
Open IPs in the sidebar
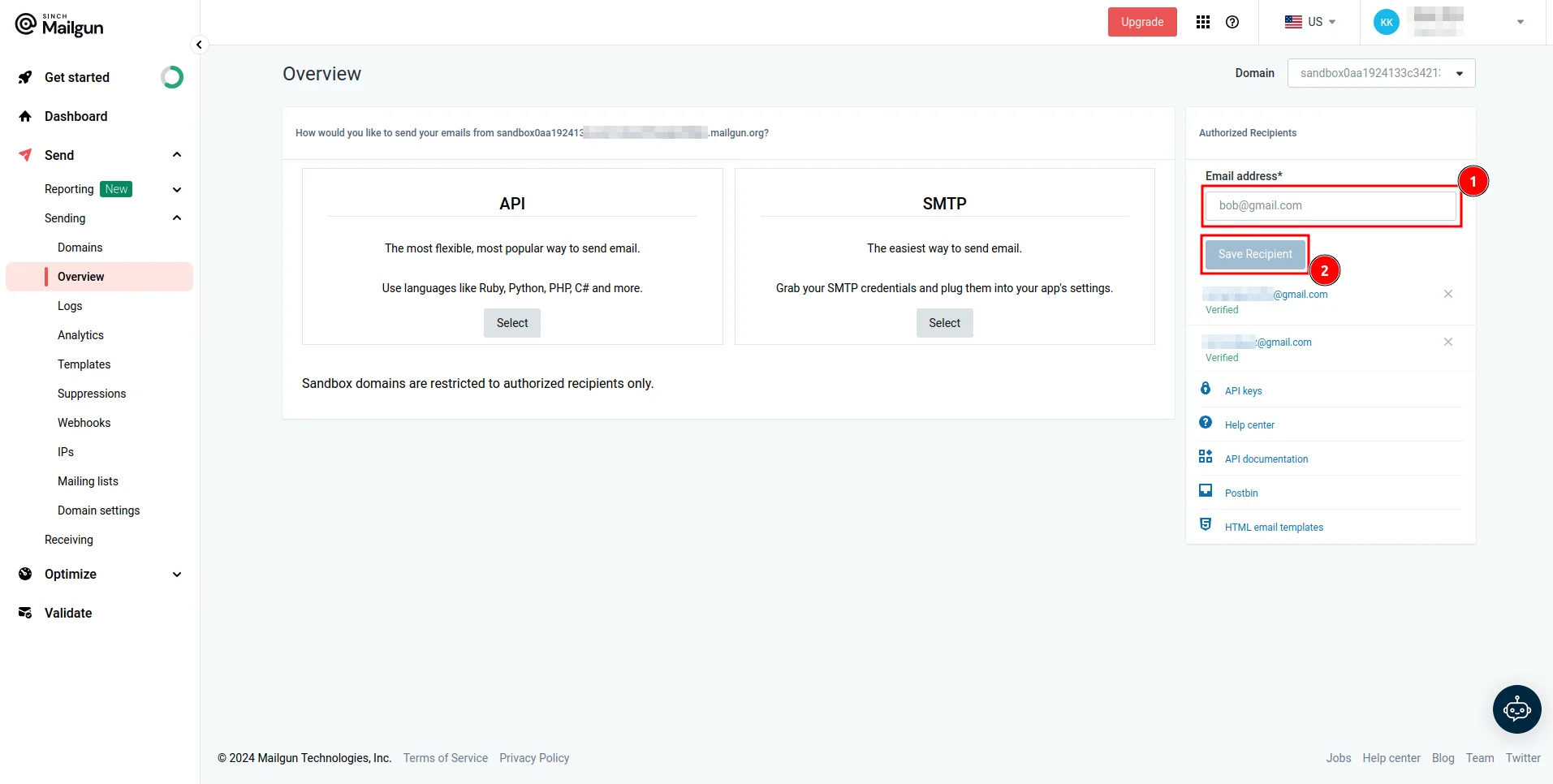pyautogui.click(x=66, y=452)
